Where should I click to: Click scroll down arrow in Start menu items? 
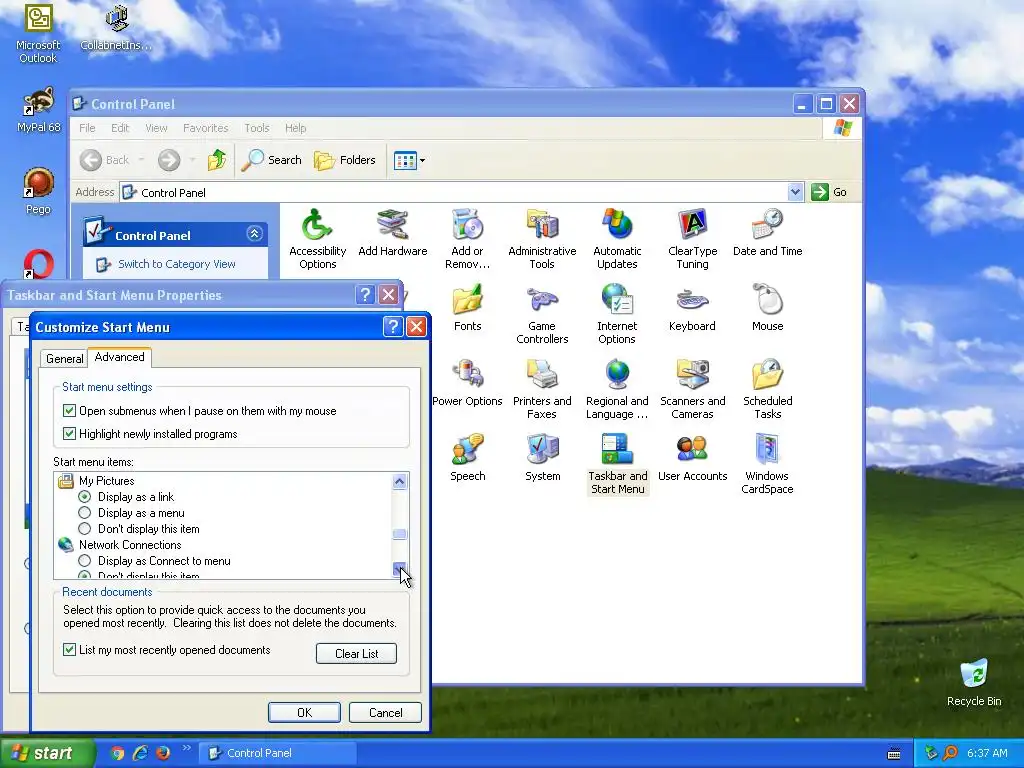coord(400,569)
